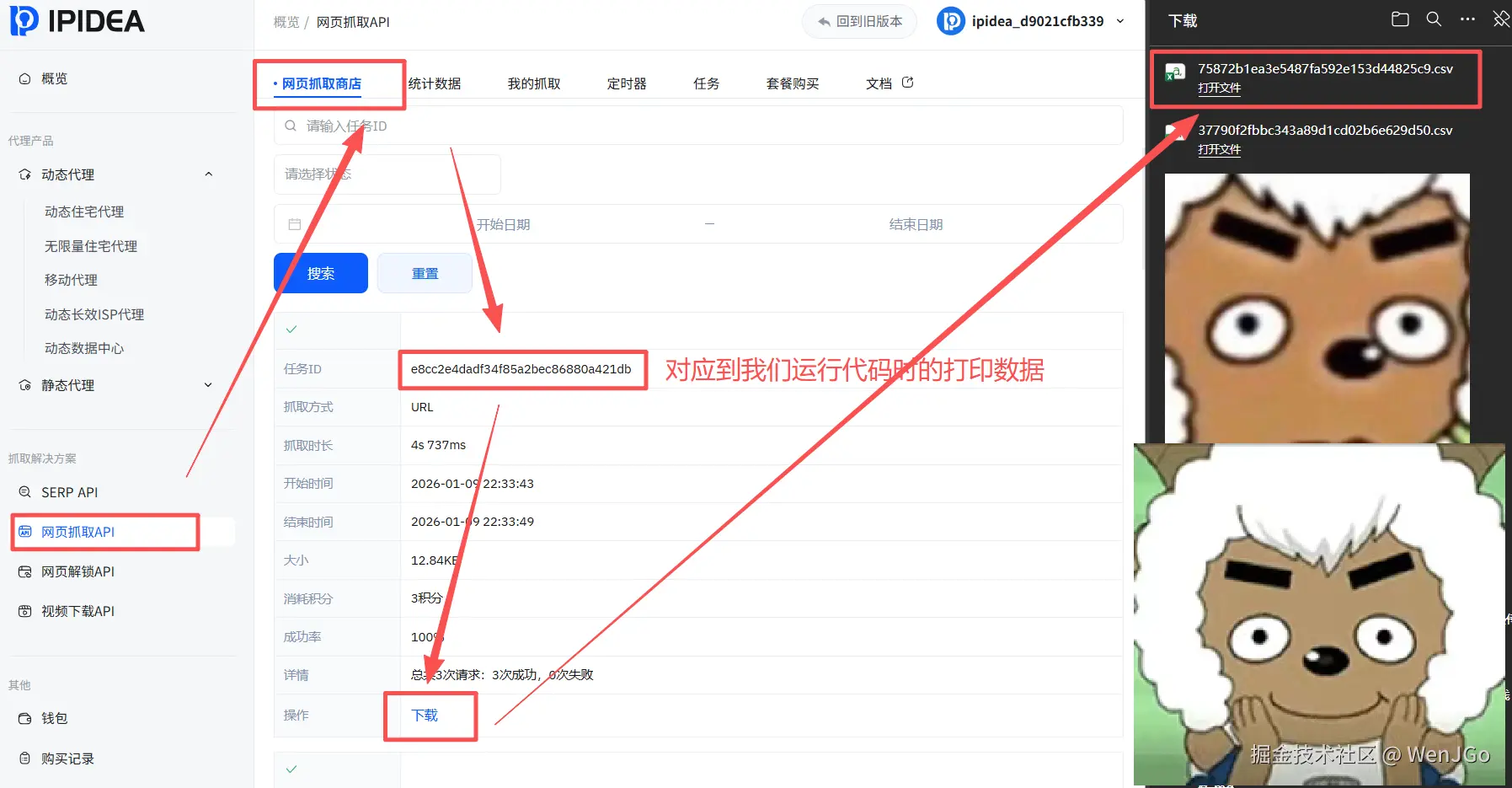The width and height of the screenshot is (1512, 788).
Task: Open the 网页抓取API sidebar item
Action: point(77,532)
